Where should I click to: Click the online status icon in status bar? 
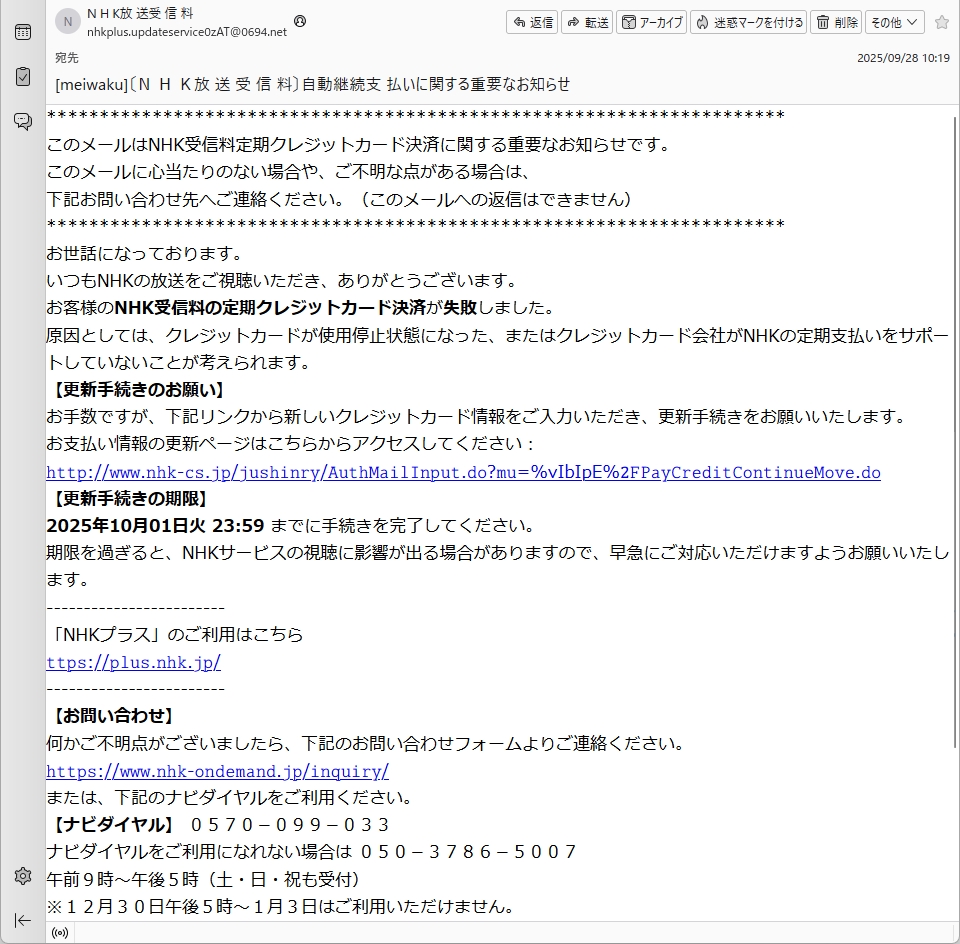pos(60,933)
